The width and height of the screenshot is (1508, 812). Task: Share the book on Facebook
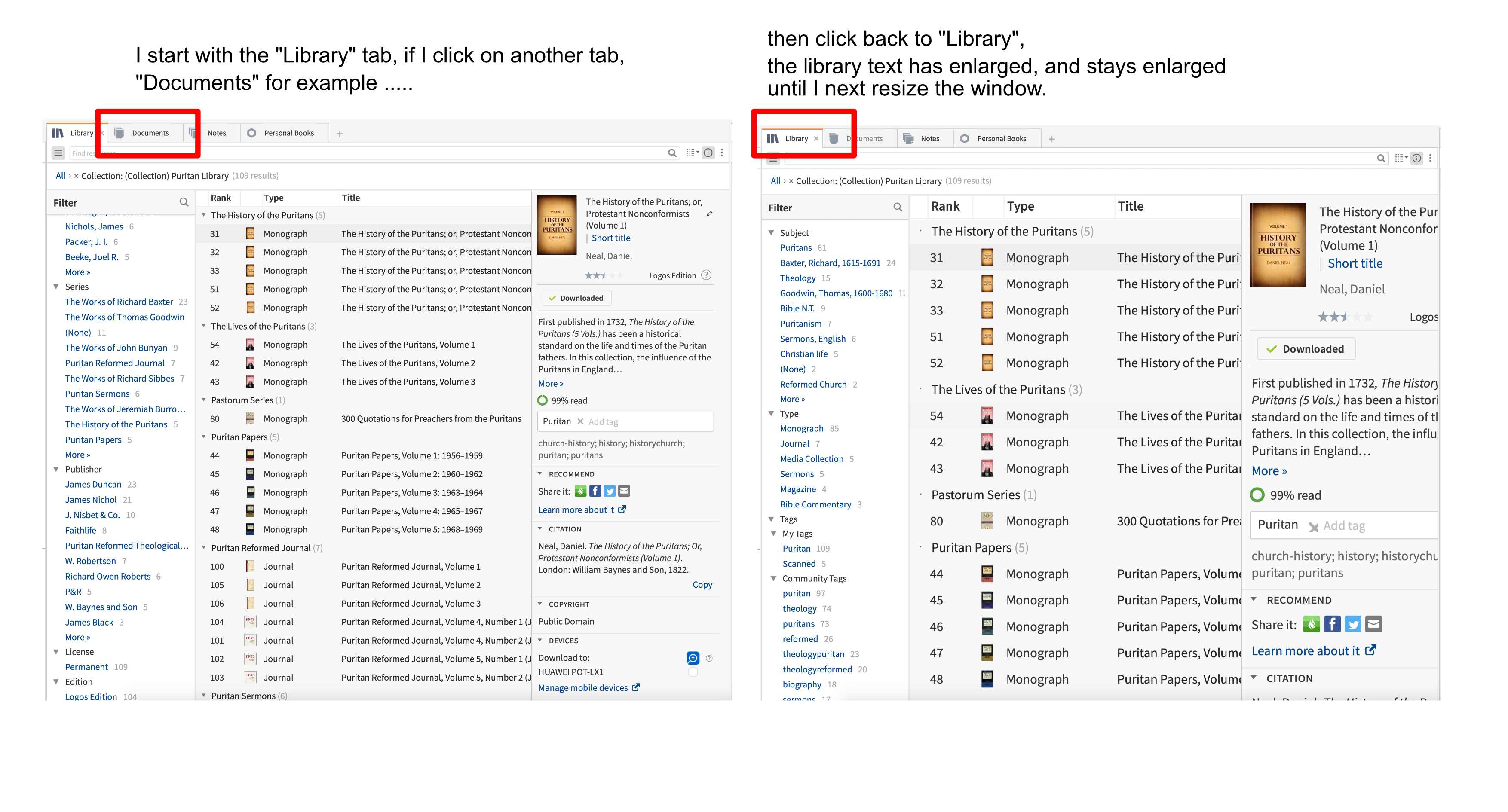[595, 491]
